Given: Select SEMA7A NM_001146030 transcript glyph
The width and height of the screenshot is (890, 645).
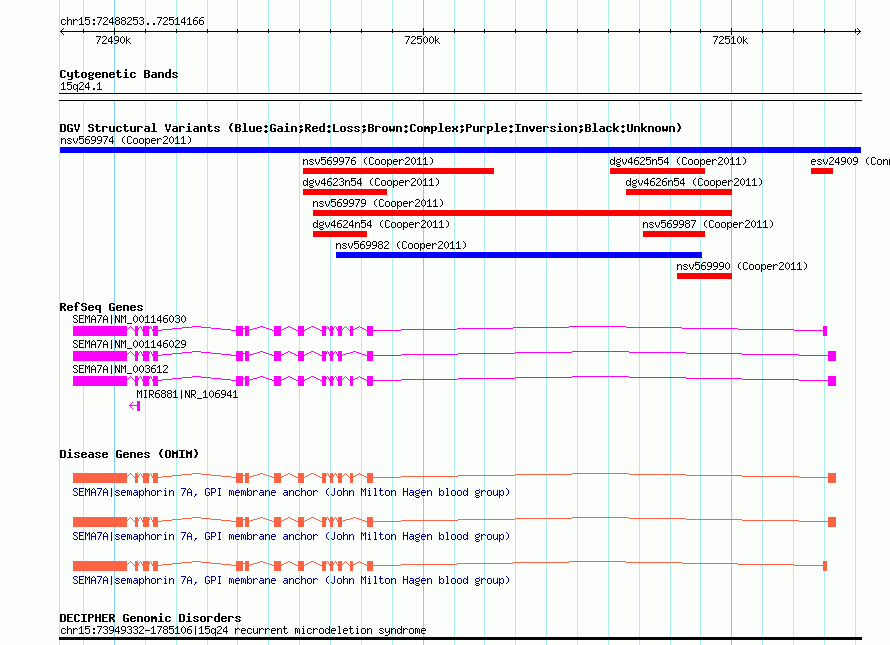Looking at the screenshot, I should click(450, 330).
